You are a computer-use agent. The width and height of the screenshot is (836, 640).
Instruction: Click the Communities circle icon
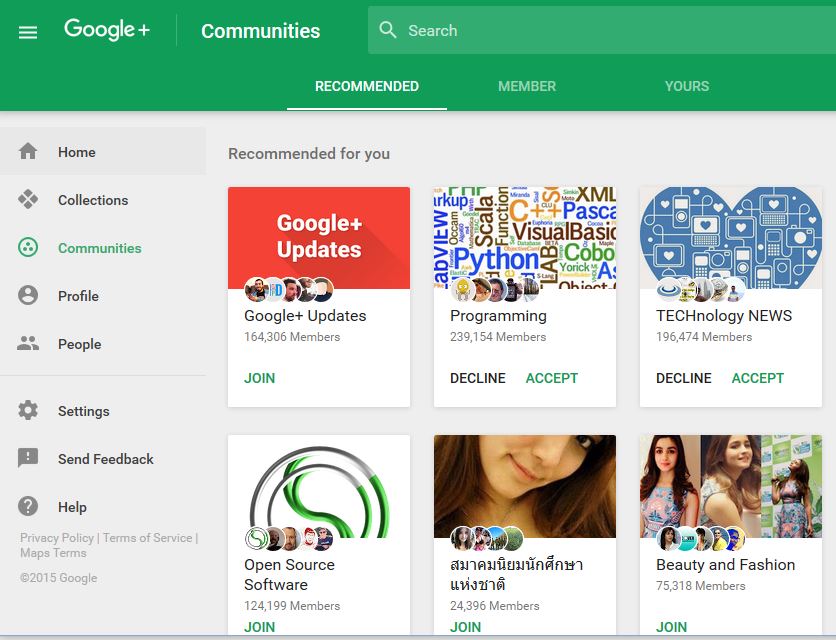tap(28, 247)
